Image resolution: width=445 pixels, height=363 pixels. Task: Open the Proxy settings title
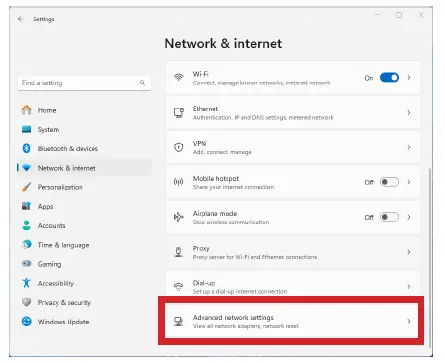pos(201,248)
